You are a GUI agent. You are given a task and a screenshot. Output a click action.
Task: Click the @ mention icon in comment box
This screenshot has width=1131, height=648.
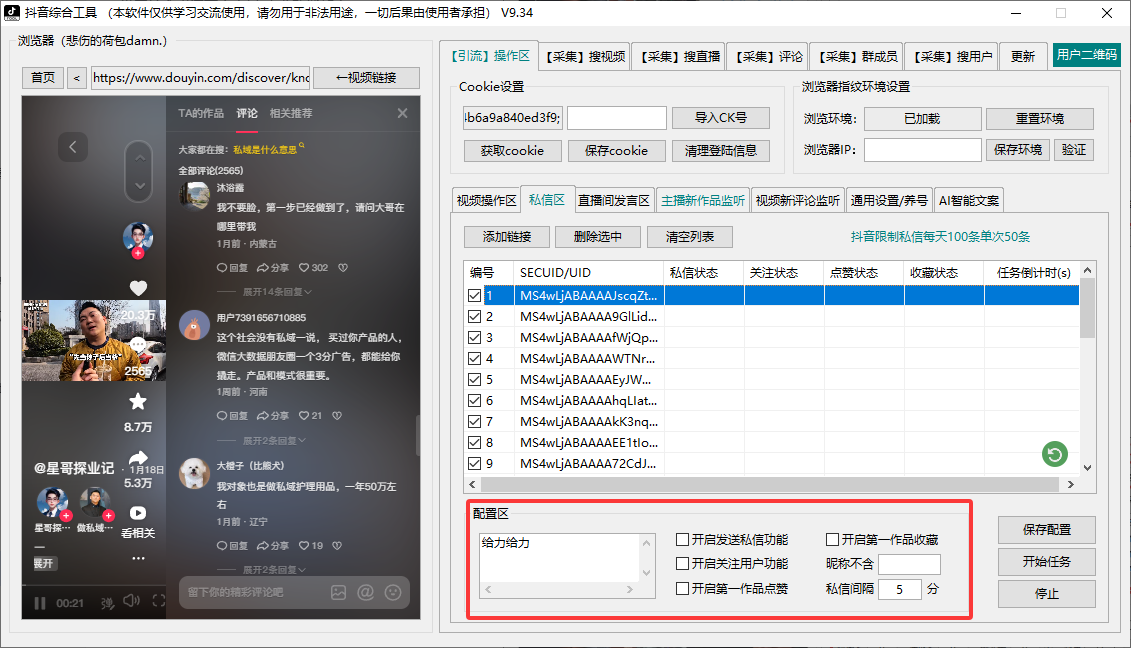pos(366,592)
